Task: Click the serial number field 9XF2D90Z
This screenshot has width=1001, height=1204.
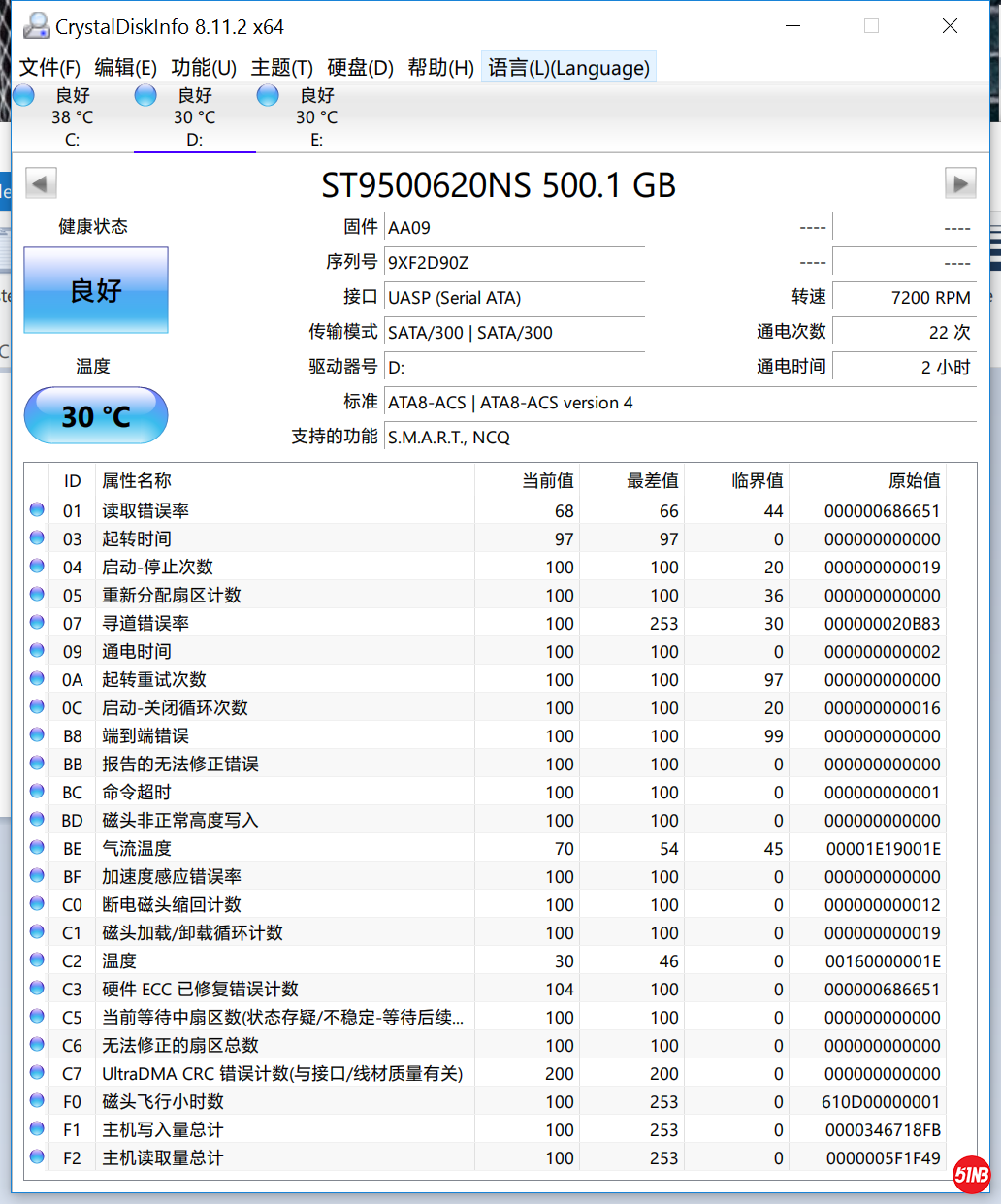Action: pos(514,263)
